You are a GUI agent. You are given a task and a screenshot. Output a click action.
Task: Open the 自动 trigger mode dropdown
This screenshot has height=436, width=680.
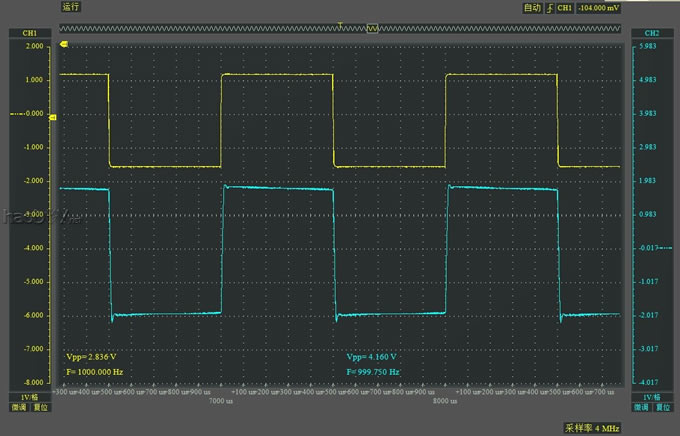[531, 7]
